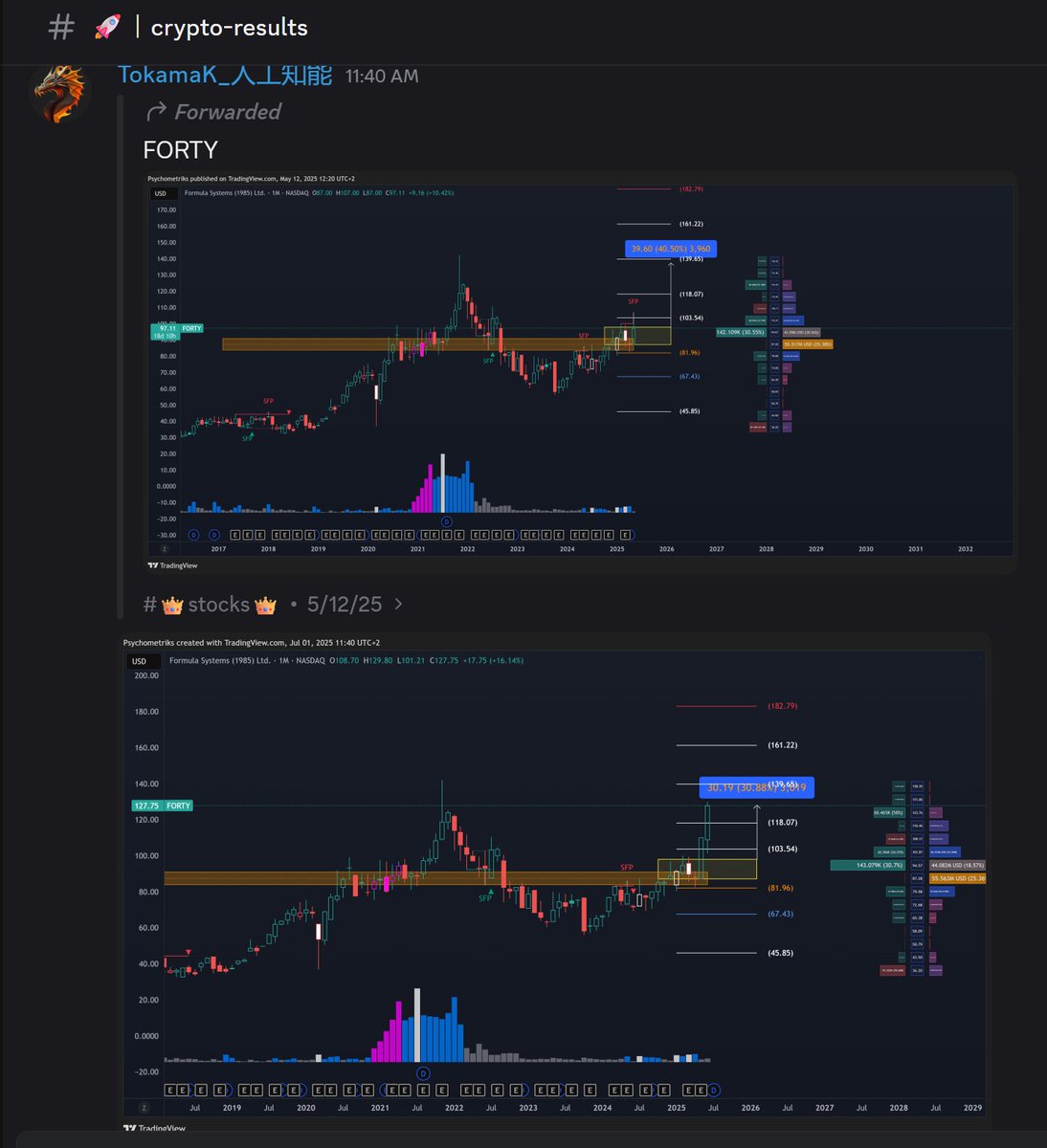Click the 'Psychometriks created with TradingView.com' caption
Screen dimensions: 1047x1148
tap(252, 643)
